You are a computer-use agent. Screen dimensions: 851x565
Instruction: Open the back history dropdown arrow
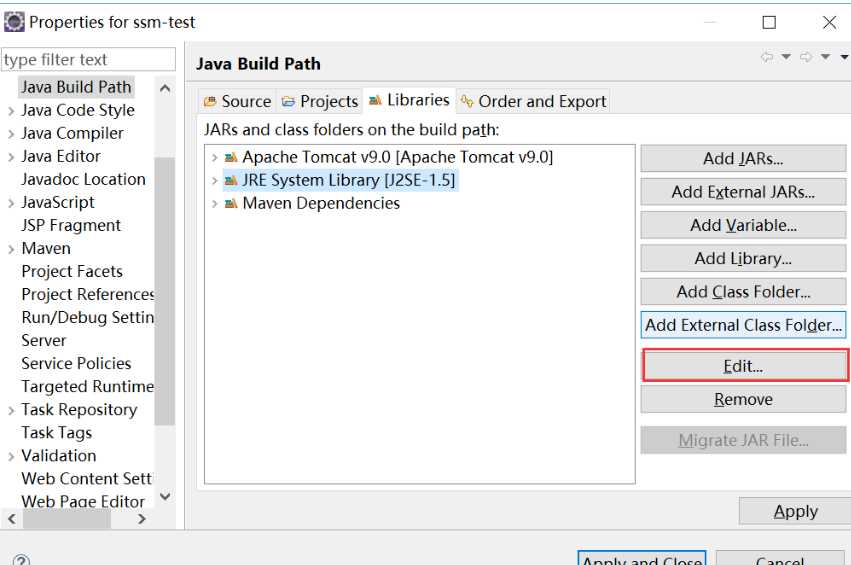click(786, 57)
